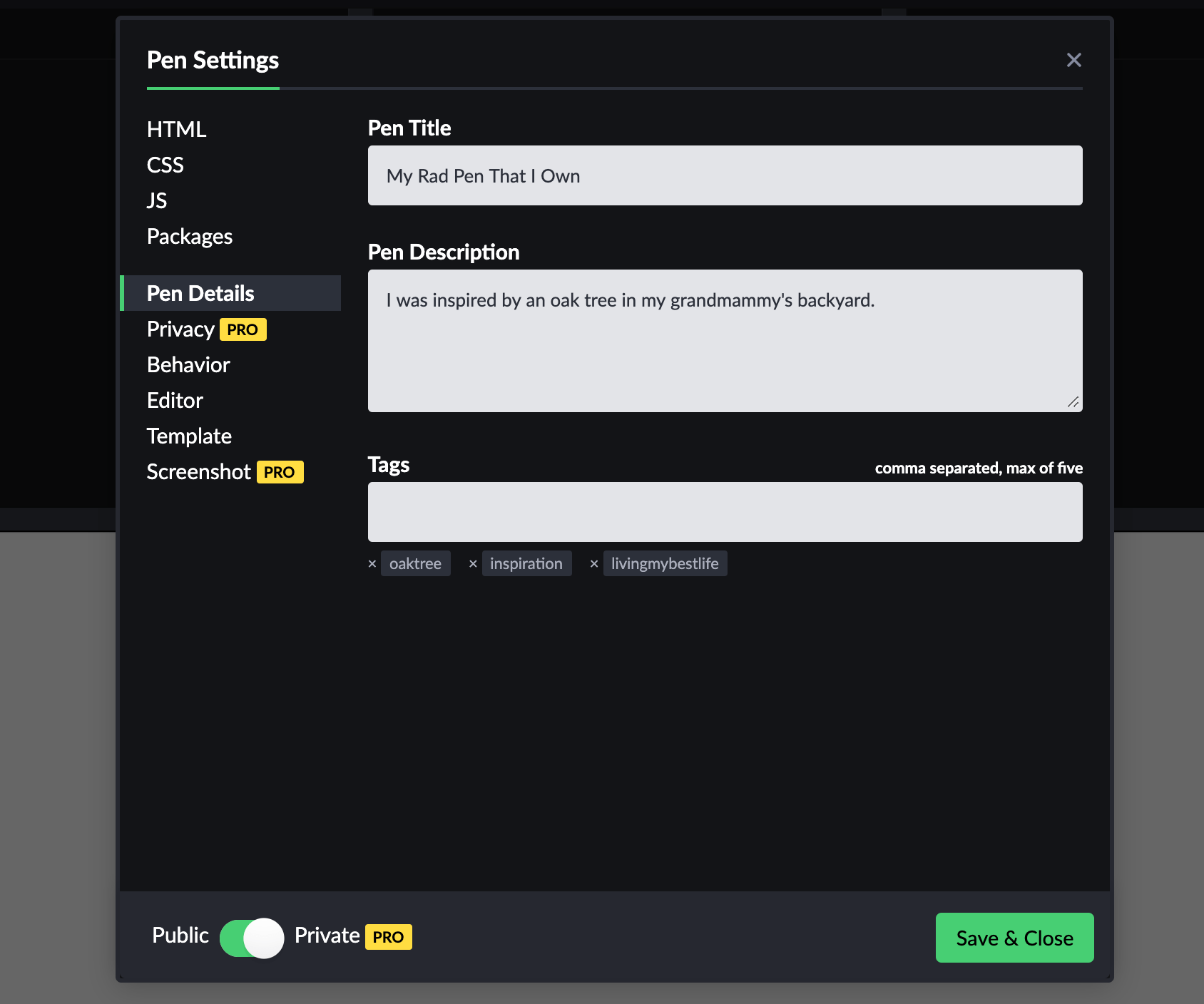Switch to the HTML settings section

click(176, 129)
